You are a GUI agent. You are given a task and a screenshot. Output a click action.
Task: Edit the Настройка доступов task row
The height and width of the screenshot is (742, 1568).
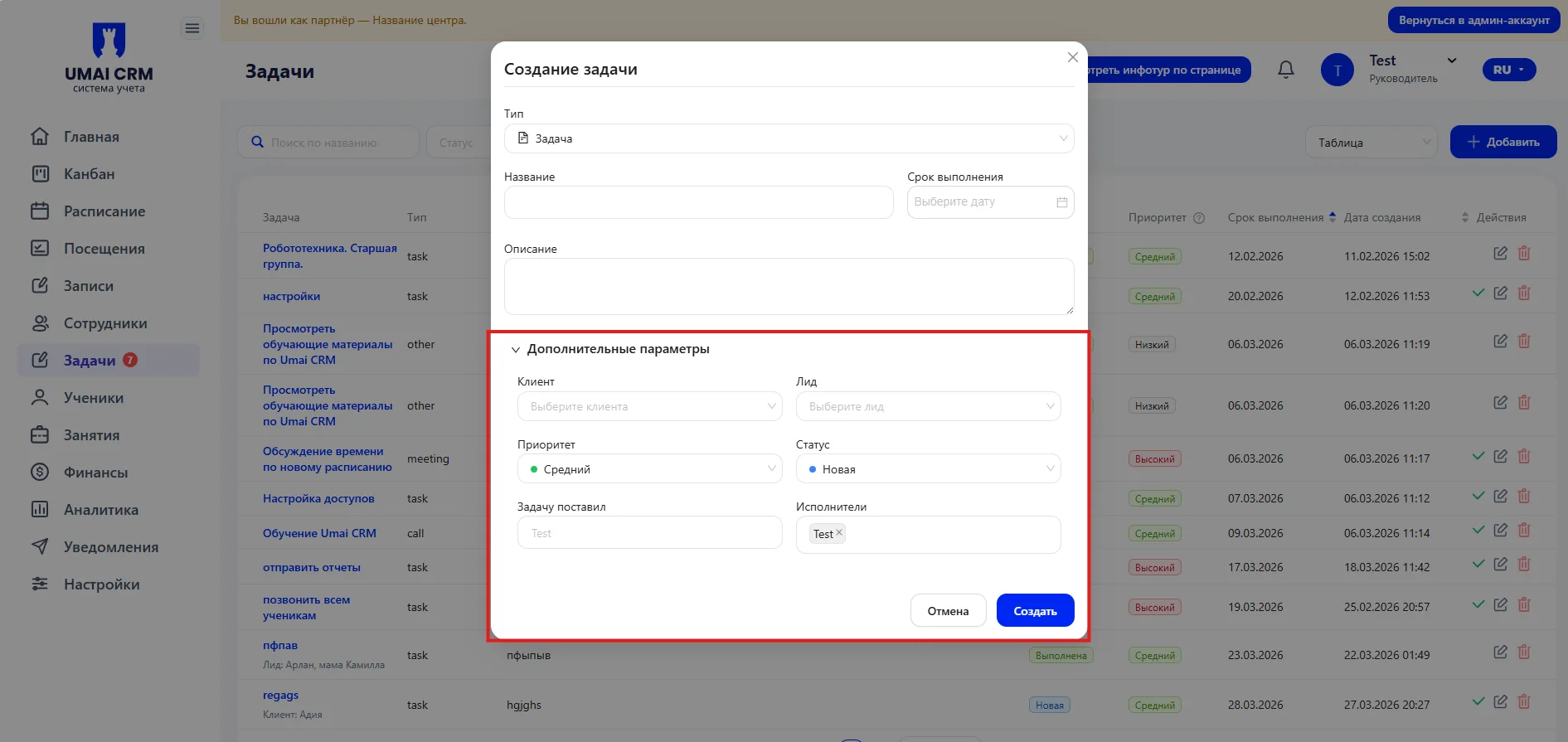1500,497
